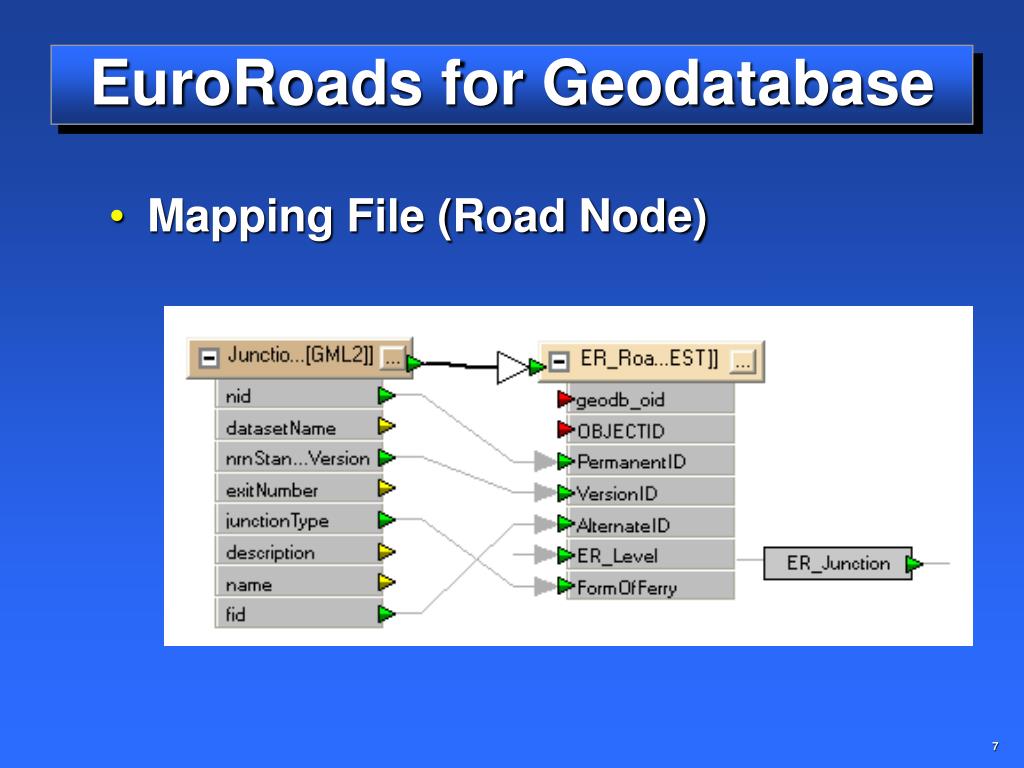Open properties button of Junctio...[GML2]

(392, 358)
